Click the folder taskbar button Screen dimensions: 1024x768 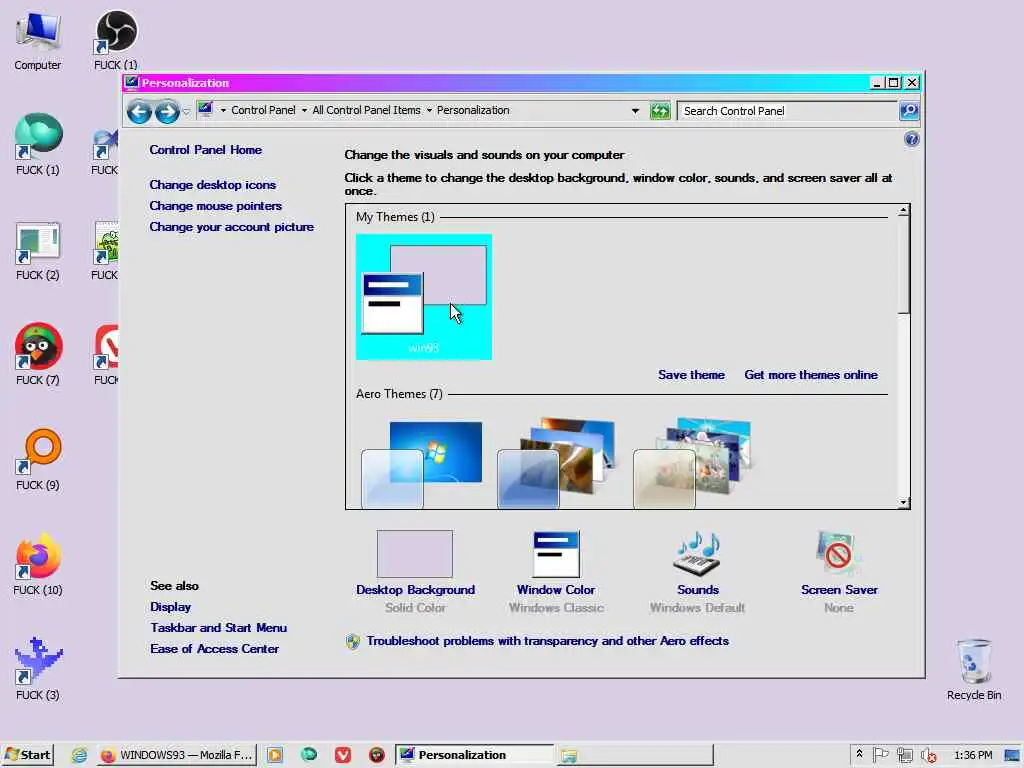pos(635,755)
